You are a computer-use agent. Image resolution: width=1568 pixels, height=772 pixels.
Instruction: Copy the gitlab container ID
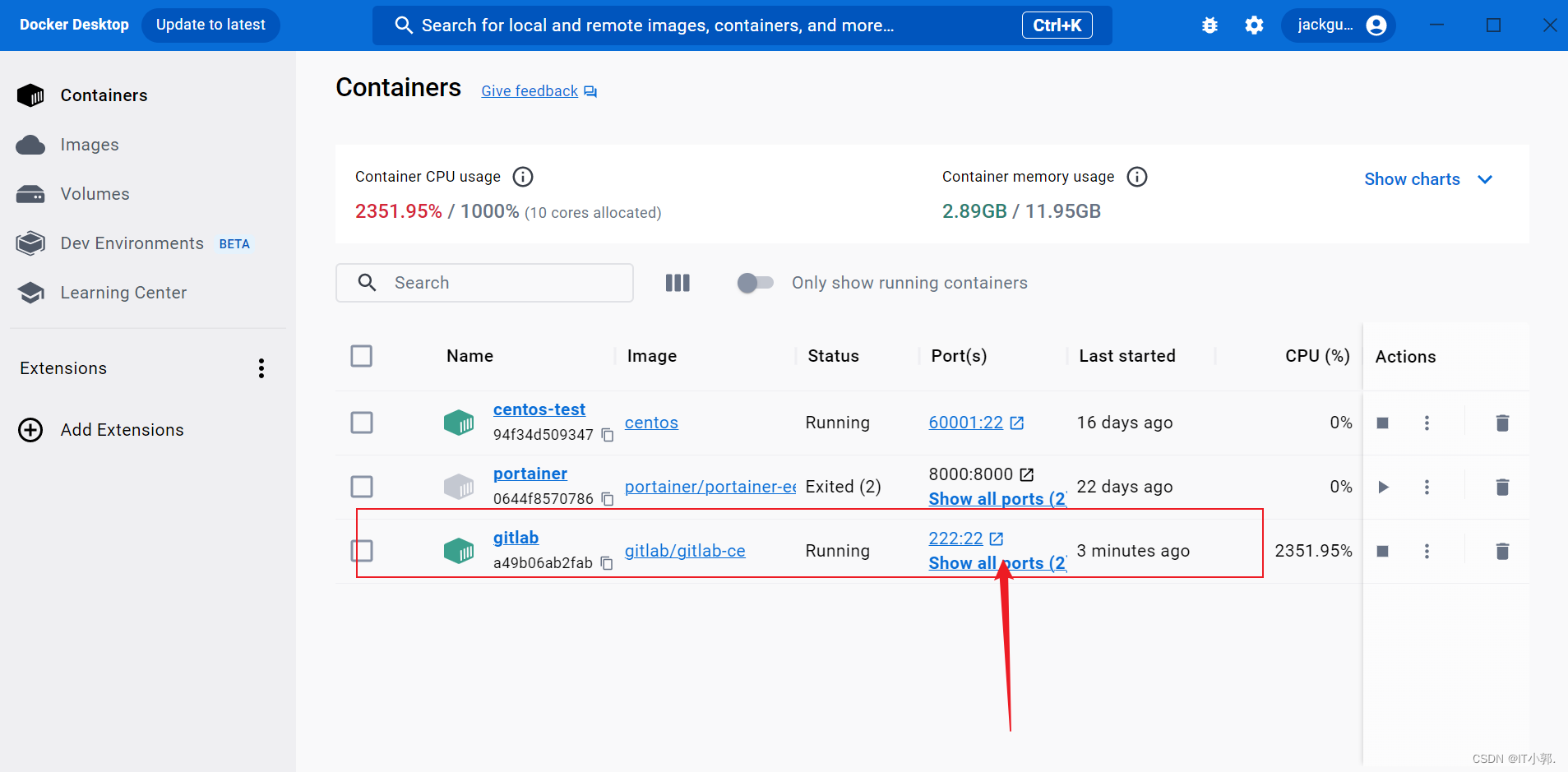(x=608, y=563)
